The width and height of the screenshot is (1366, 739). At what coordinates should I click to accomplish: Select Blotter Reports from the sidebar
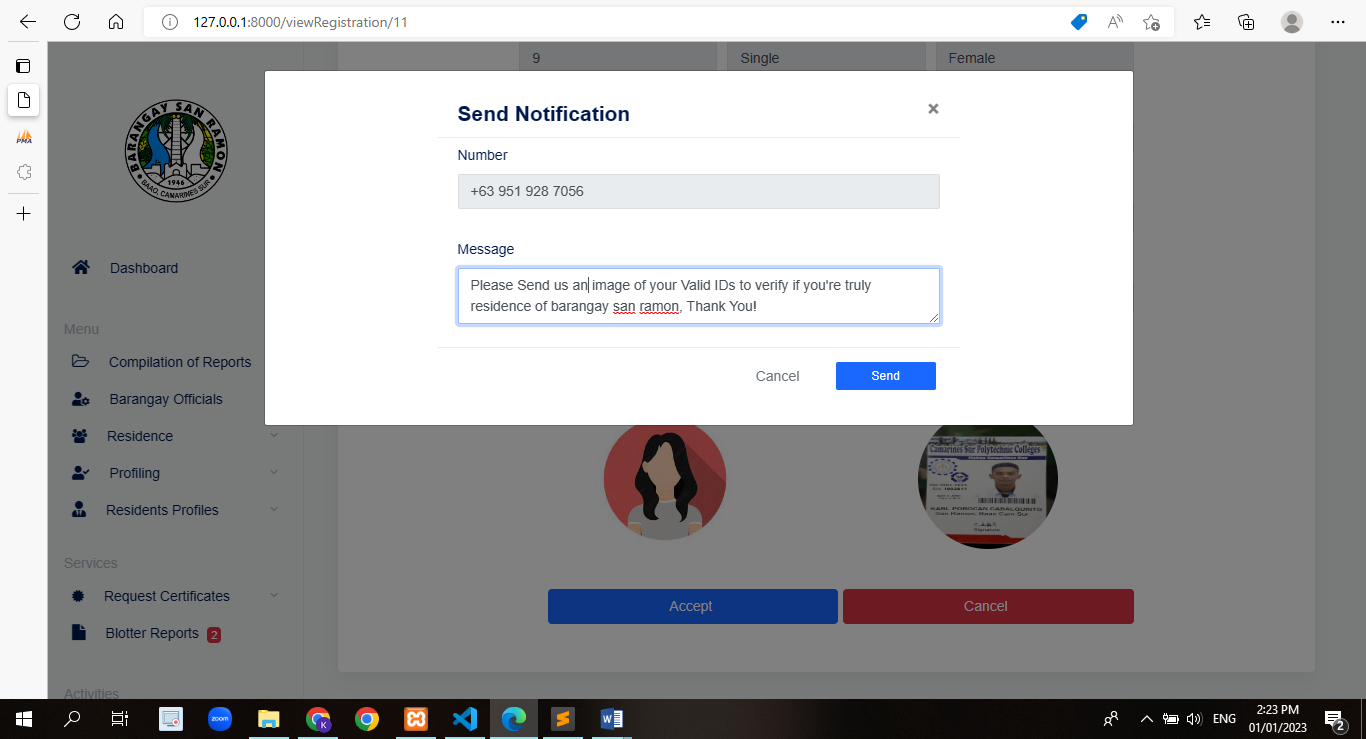click(x=150, y=632)
